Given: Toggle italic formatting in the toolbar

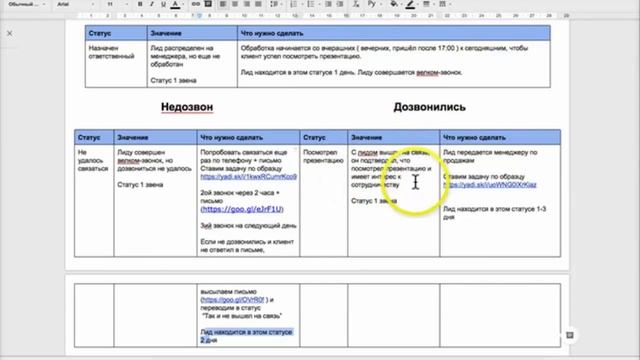Looking at the screenshot, I should [x=151, y=4].
